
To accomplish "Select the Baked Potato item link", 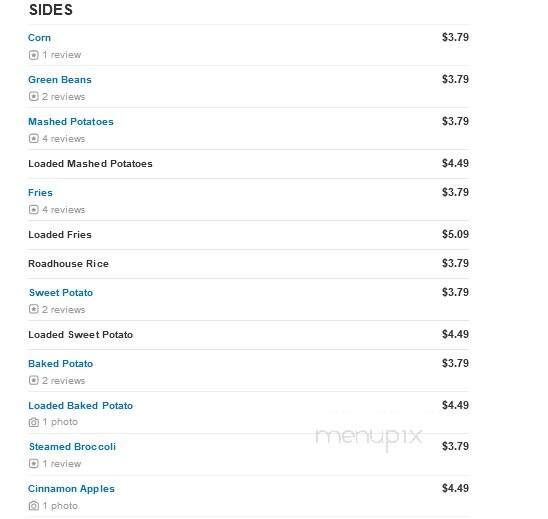I will point(60,364).
